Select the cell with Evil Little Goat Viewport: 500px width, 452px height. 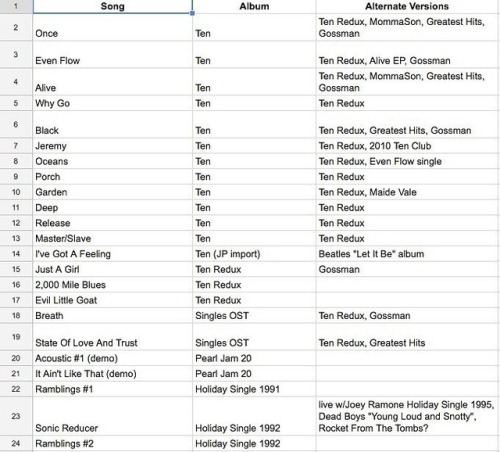tap(113, 300)
